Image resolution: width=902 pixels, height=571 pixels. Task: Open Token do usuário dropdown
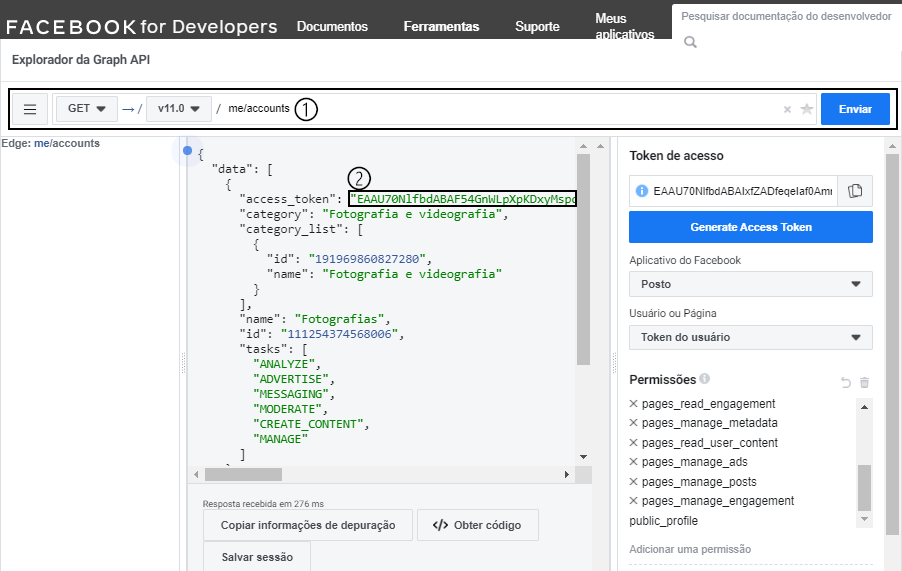(x=751, y=337)
